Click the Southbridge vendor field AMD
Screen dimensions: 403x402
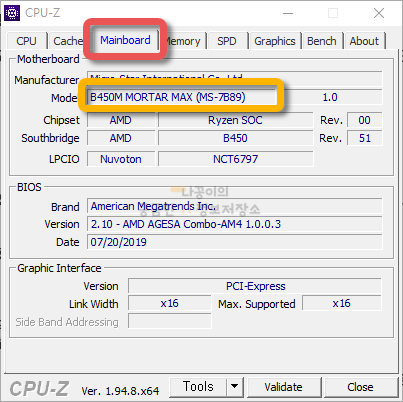click(x=121, y=138)
